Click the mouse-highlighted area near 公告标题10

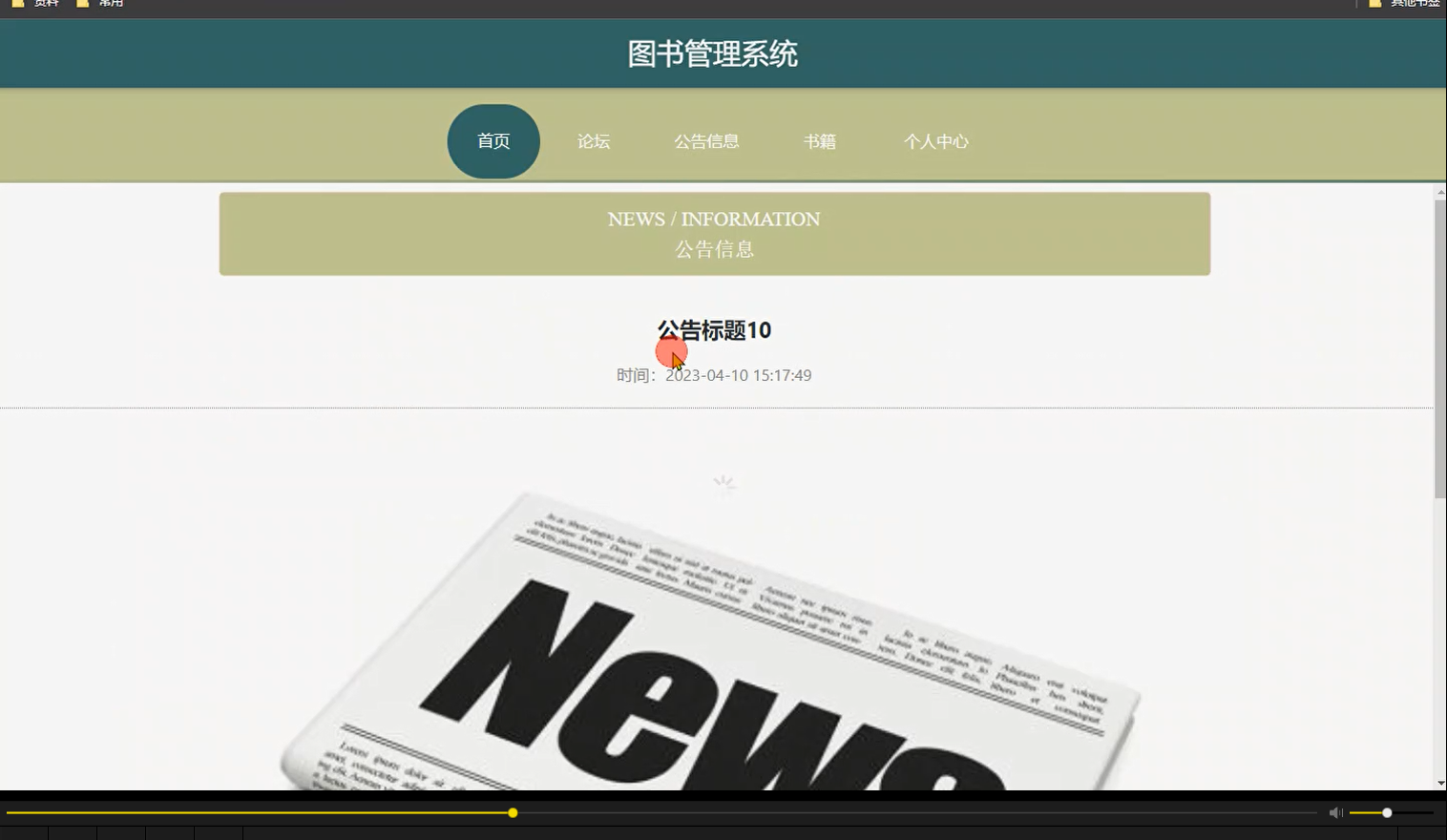pyautogui.click(x=672, y=353)
